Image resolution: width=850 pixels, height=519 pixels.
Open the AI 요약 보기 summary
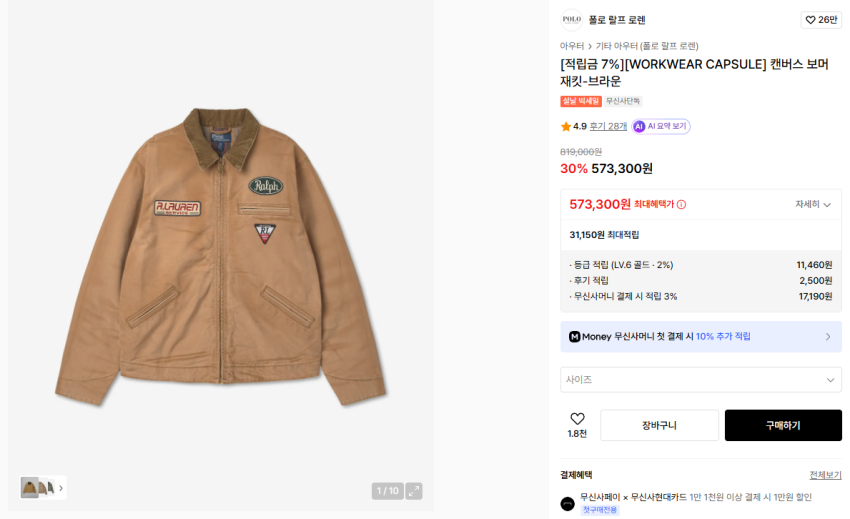(661, 126)
